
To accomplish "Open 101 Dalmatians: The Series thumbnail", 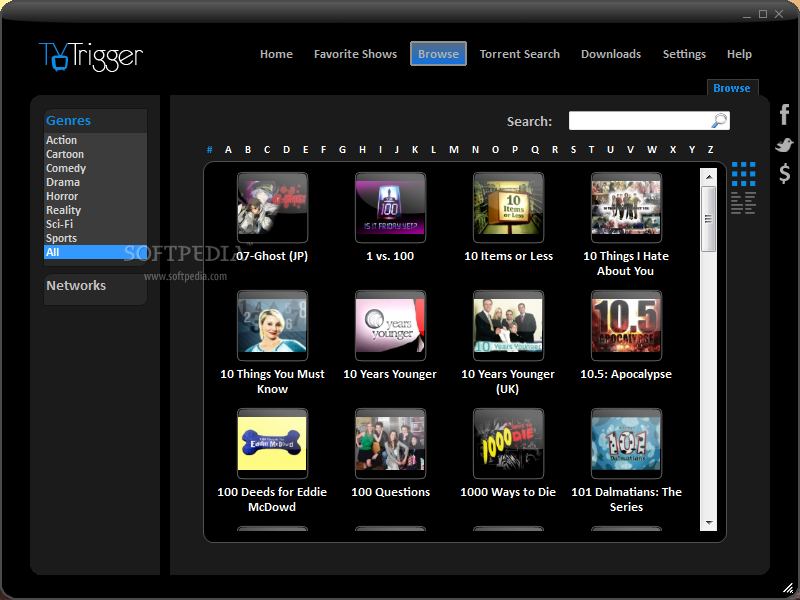I will point(627,443).
